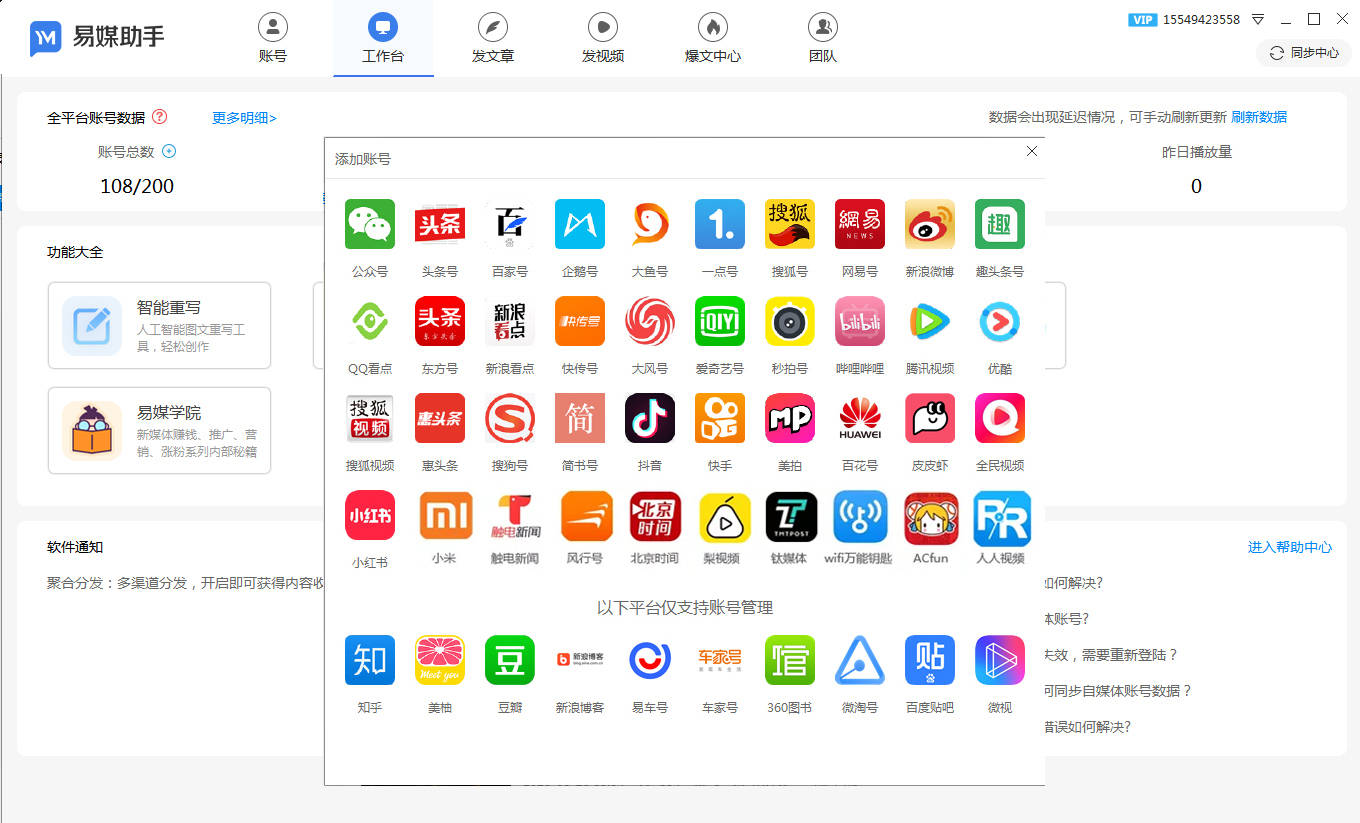The image size is (1360, 823).
Task: Pick the 钛媒体 platform icon
Action: click(x=791, y=516)
